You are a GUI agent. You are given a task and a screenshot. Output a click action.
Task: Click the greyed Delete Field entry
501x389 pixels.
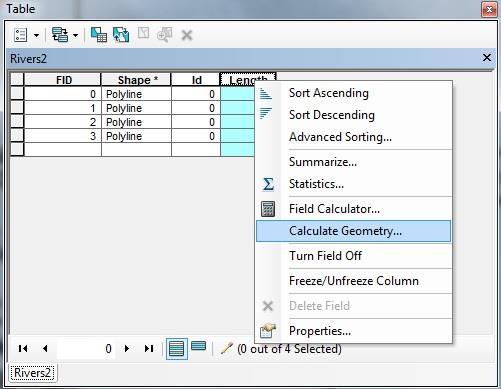353,306
